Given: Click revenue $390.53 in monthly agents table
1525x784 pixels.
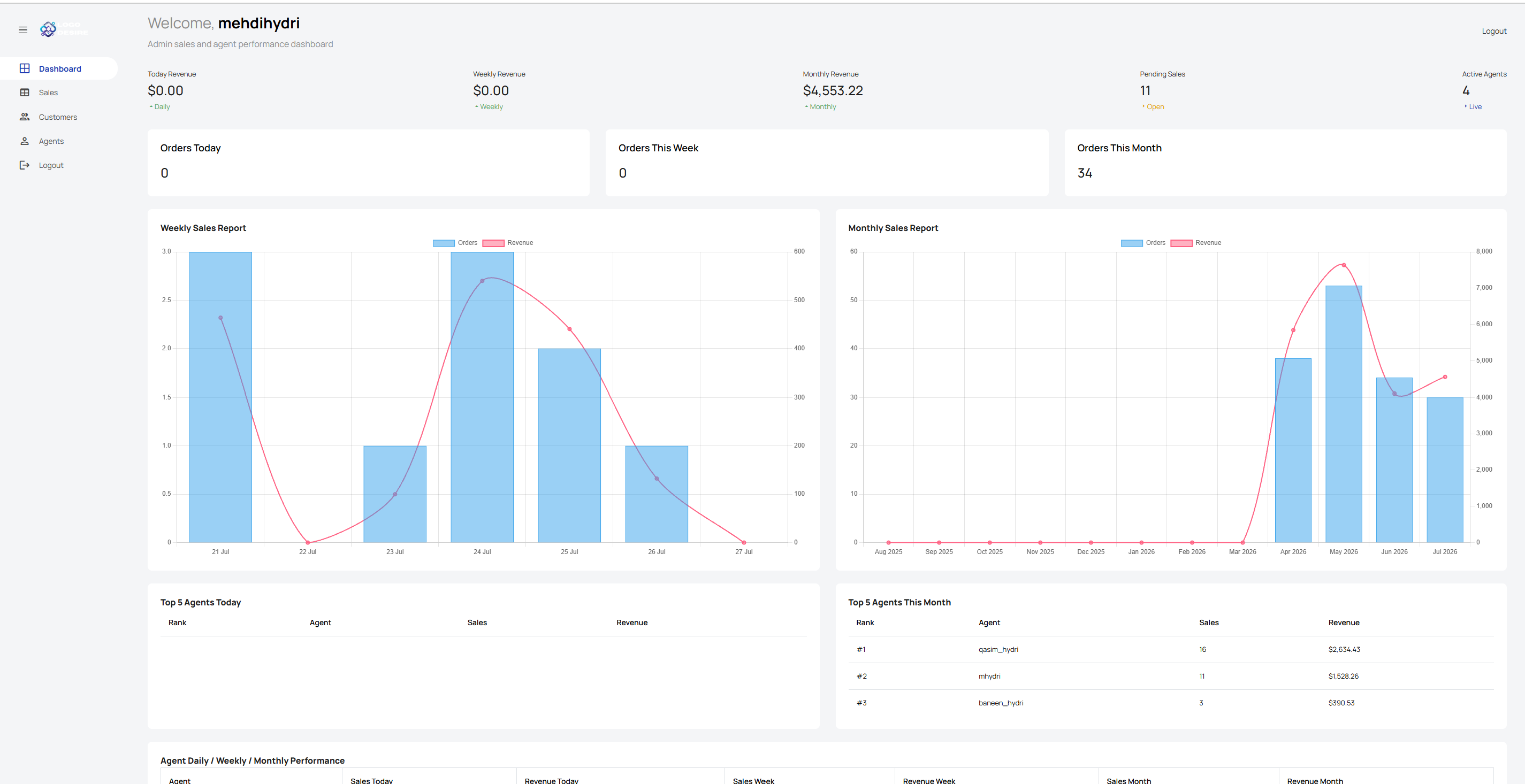Looking at the screenshot, I should (x=1341, y=703).
